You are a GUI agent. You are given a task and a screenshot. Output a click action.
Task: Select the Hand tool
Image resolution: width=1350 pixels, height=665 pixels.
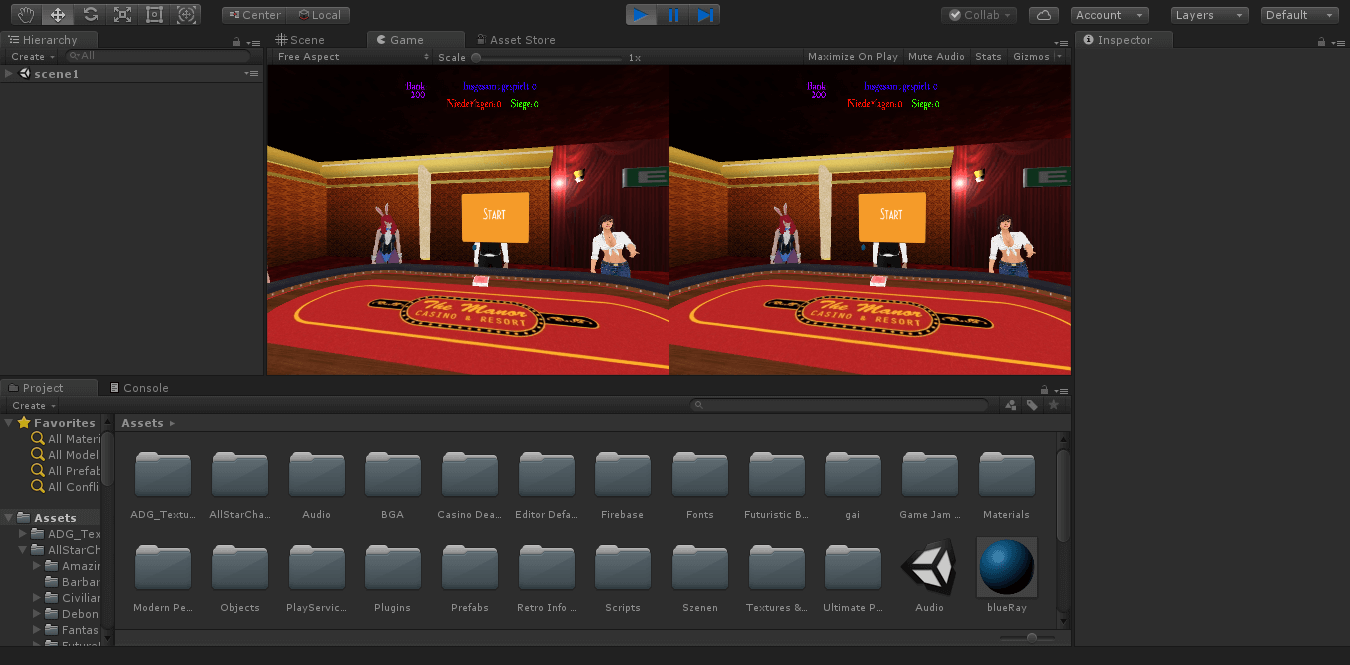(26, 15)
